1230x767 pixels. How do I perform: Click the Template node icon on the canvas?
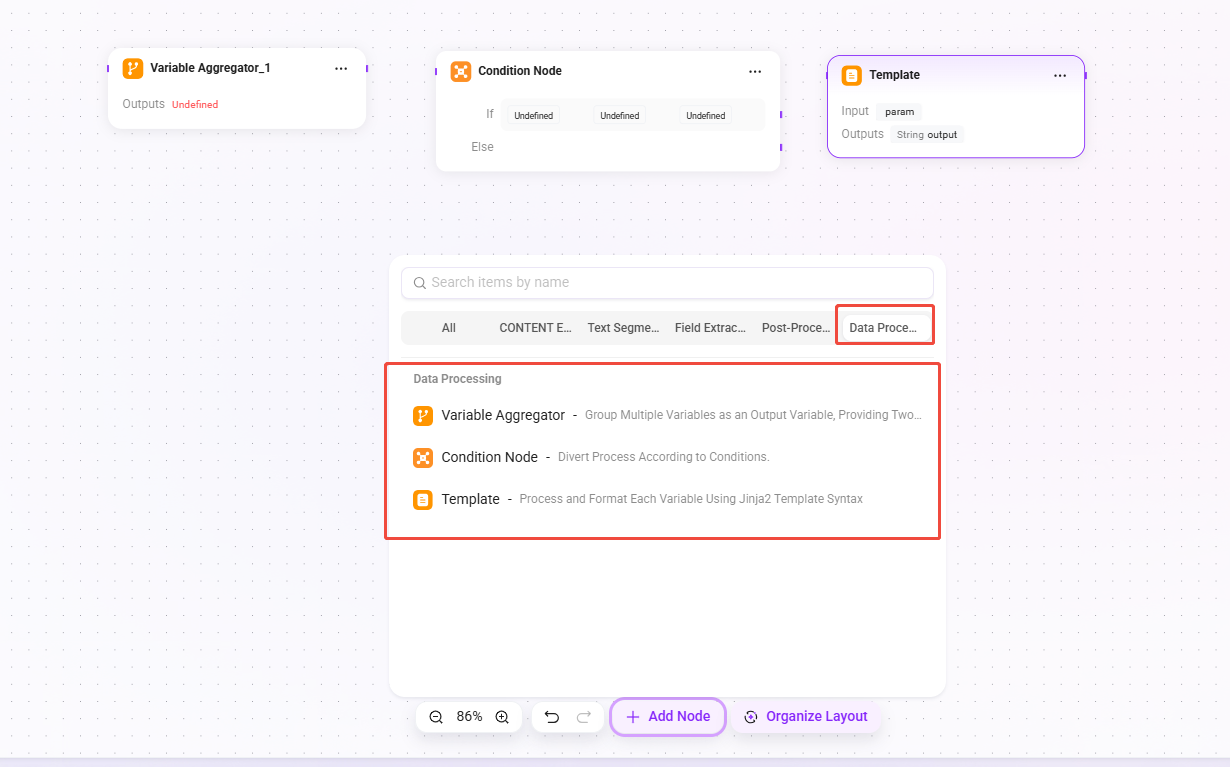pyautogui.click(x=852, y=75)
